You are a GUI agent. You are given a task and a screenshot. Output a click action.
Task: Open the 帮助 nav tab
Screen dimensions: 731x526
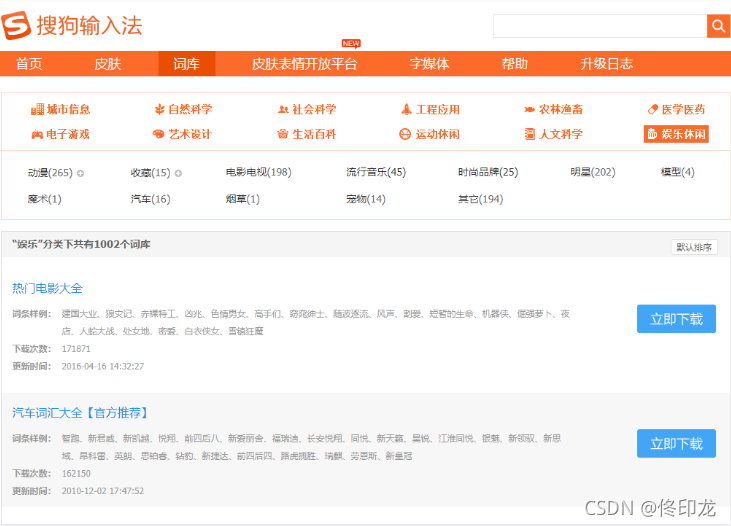515,63
